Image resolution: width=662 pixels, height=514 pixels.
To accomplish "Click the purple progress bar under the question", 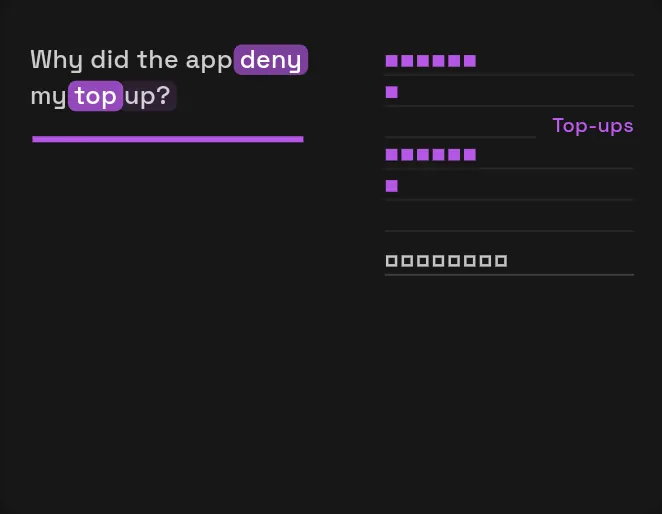I will [168, 139].
